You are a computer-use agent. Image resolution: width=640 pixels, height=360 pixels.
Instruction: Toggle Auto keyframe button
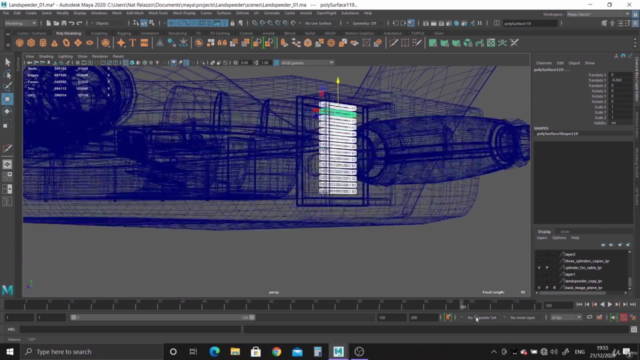tap(624, 317)
